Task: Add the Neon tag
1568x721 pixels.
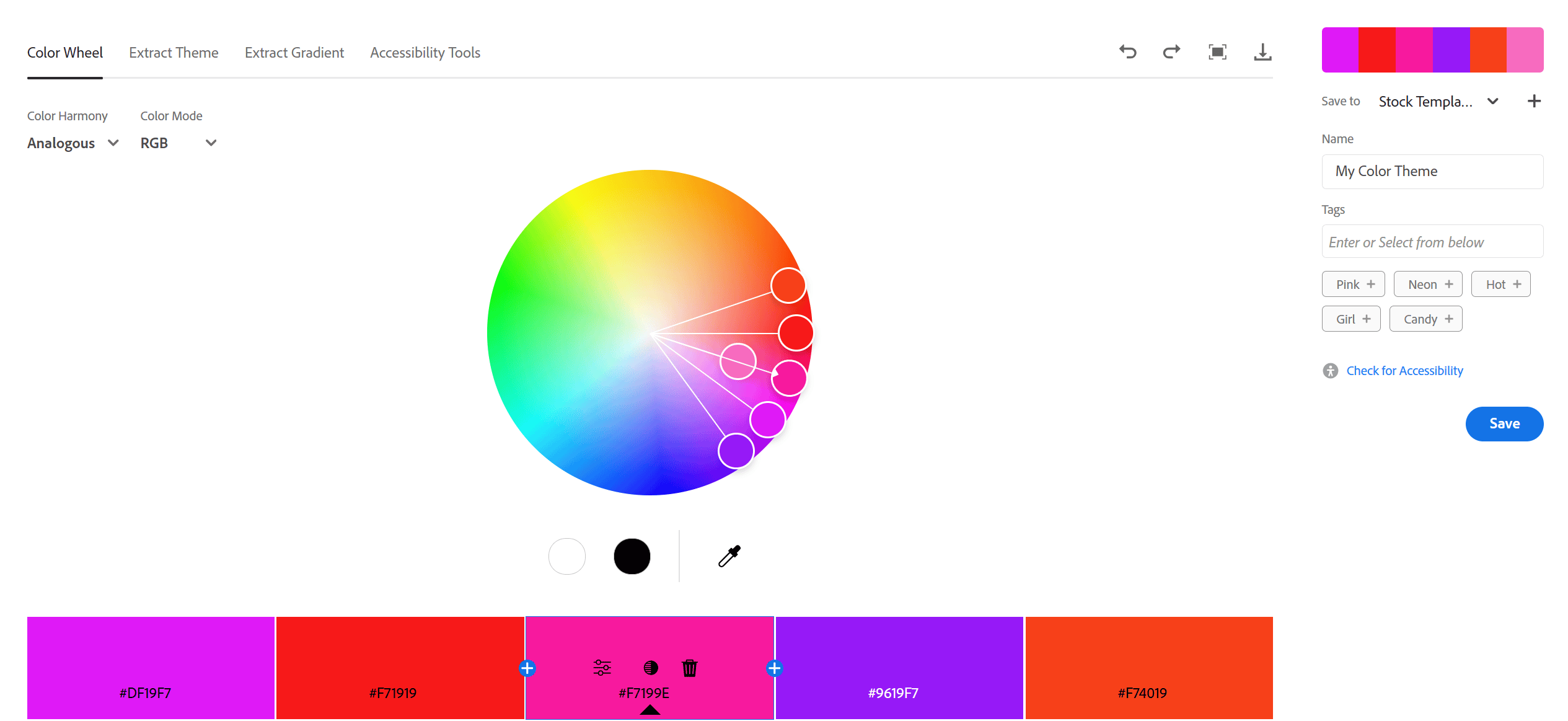Action: (1428, 285)
